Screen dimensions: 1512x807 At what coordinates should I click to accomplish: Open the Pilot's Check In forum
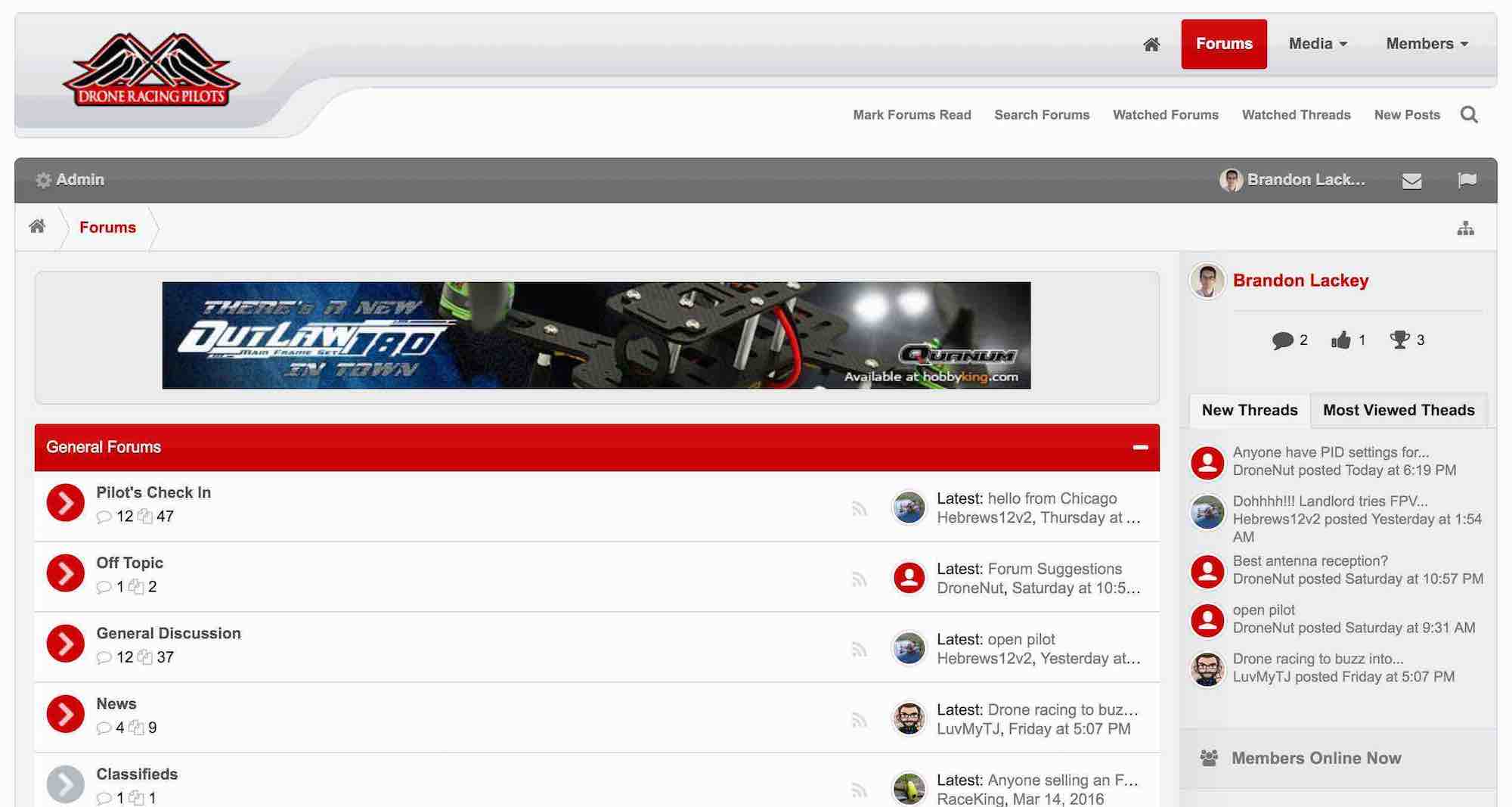coord(153,492)
